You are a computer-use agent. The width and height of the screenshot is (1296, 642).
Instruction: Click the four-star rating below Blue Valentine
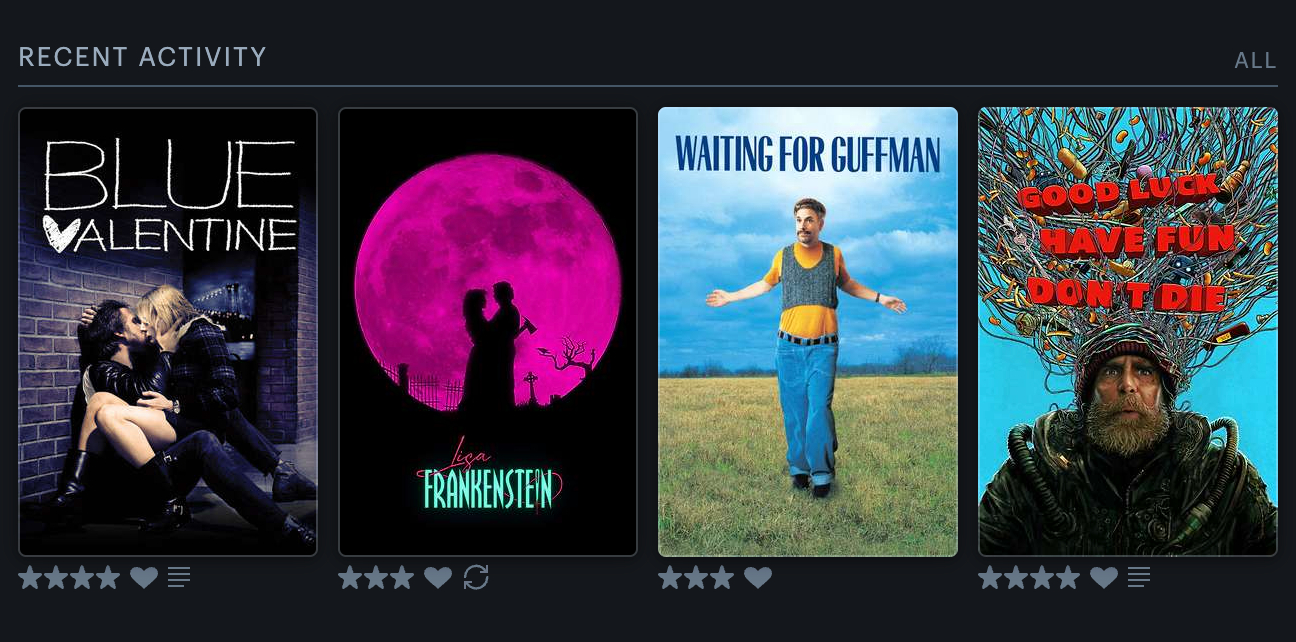[x=70, y=577]
